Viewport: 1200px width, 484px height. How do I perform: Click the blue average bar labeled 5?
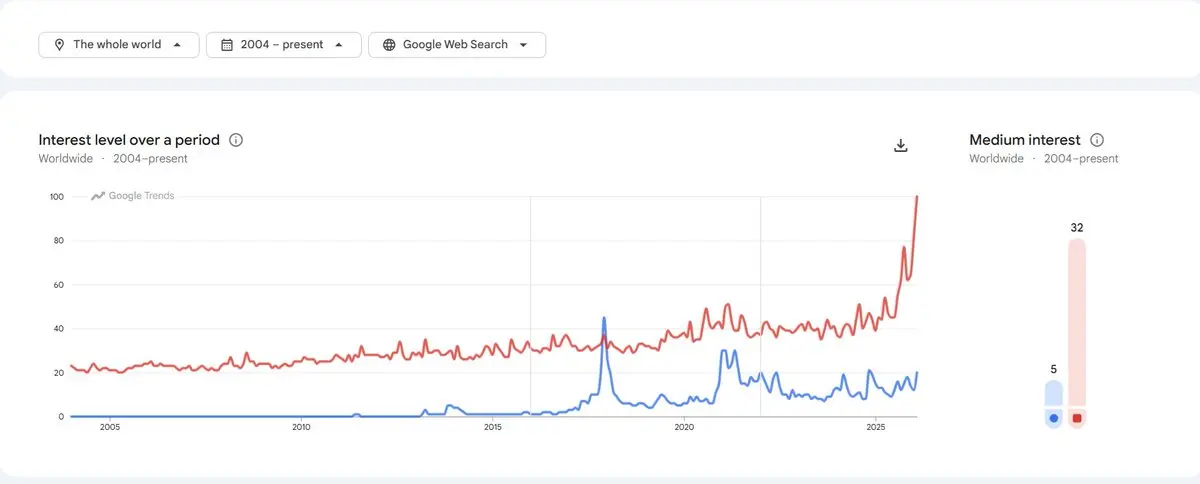(x=1054, y=393)
